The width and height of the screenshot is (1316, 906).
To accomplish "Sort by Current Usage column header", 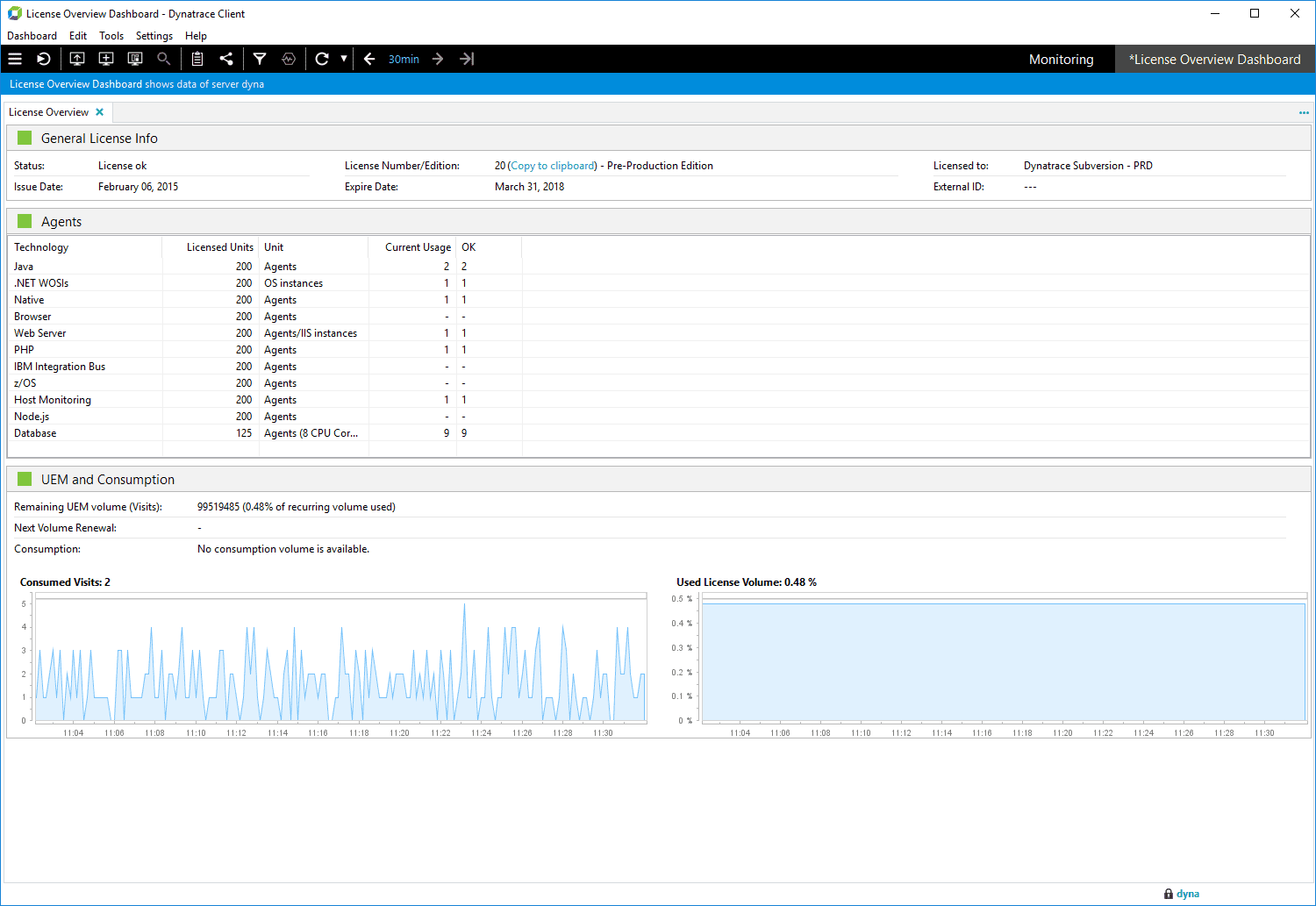I will [411, 247].
